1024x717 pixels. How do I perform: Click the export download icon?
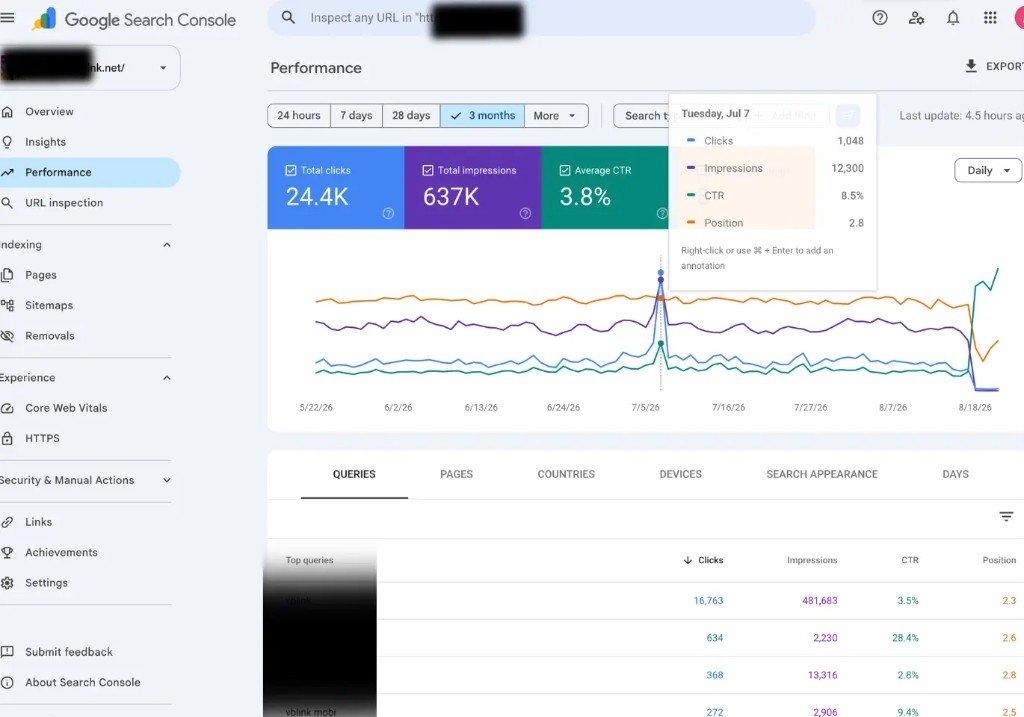tap(971, 66)
